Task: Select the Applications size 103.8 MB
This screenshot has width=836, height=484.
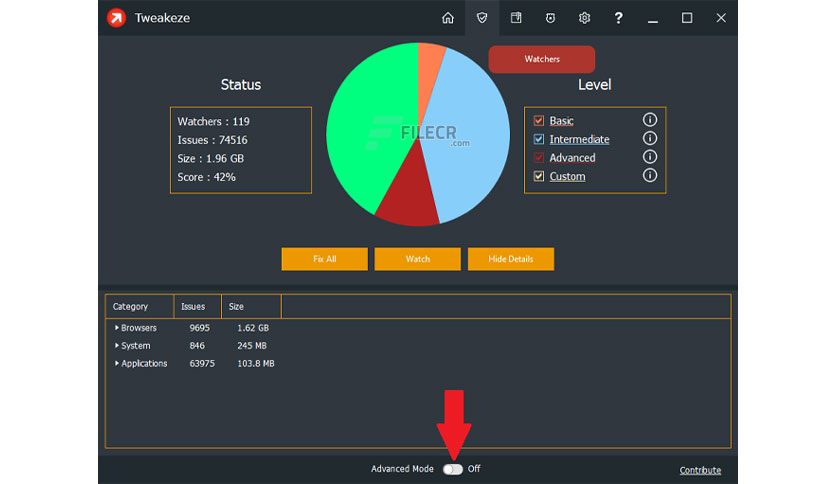Action: (x=256, y=364)
